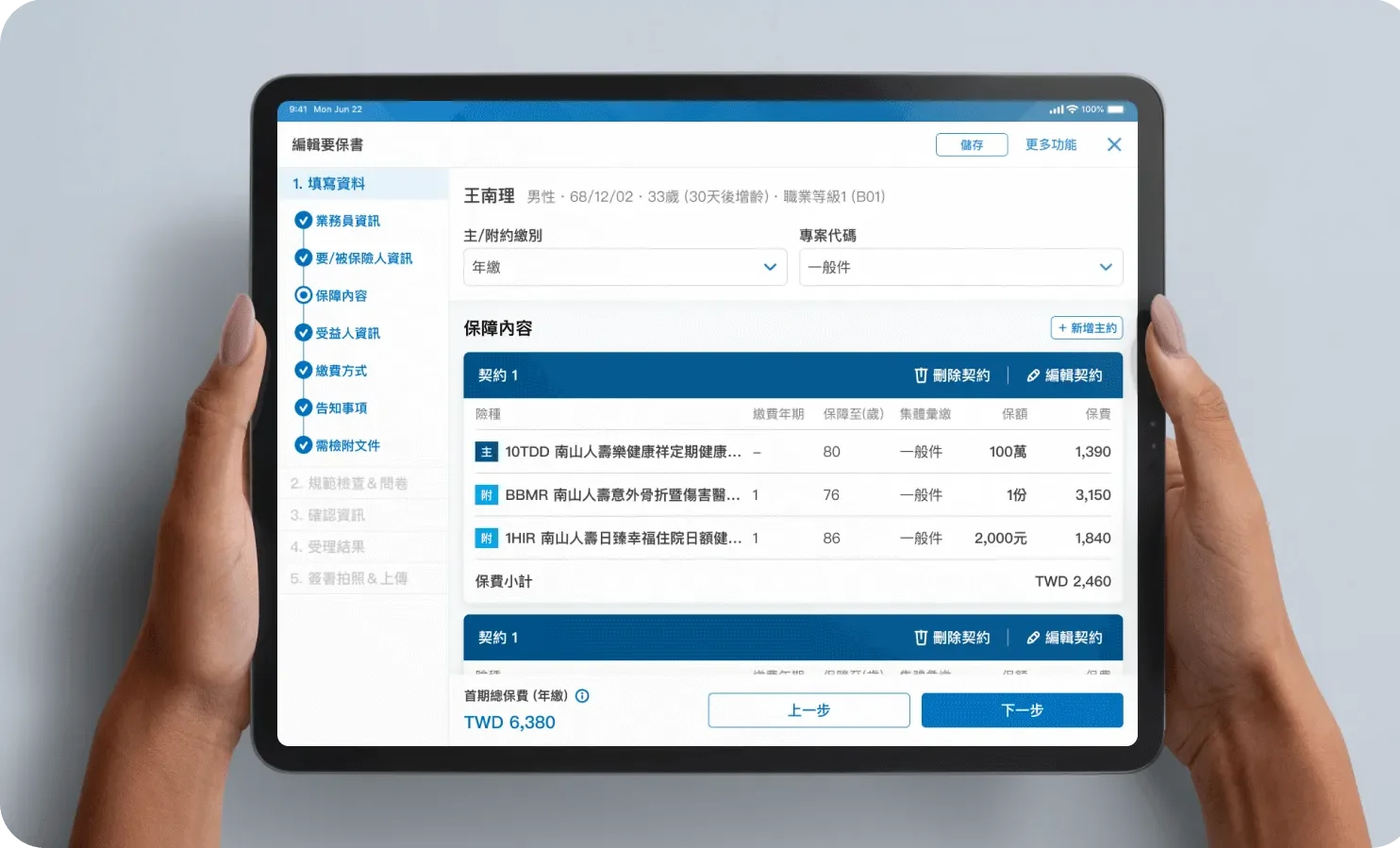Open the 主/附約繳別 dropdown showing 年繳

[625, 267]
